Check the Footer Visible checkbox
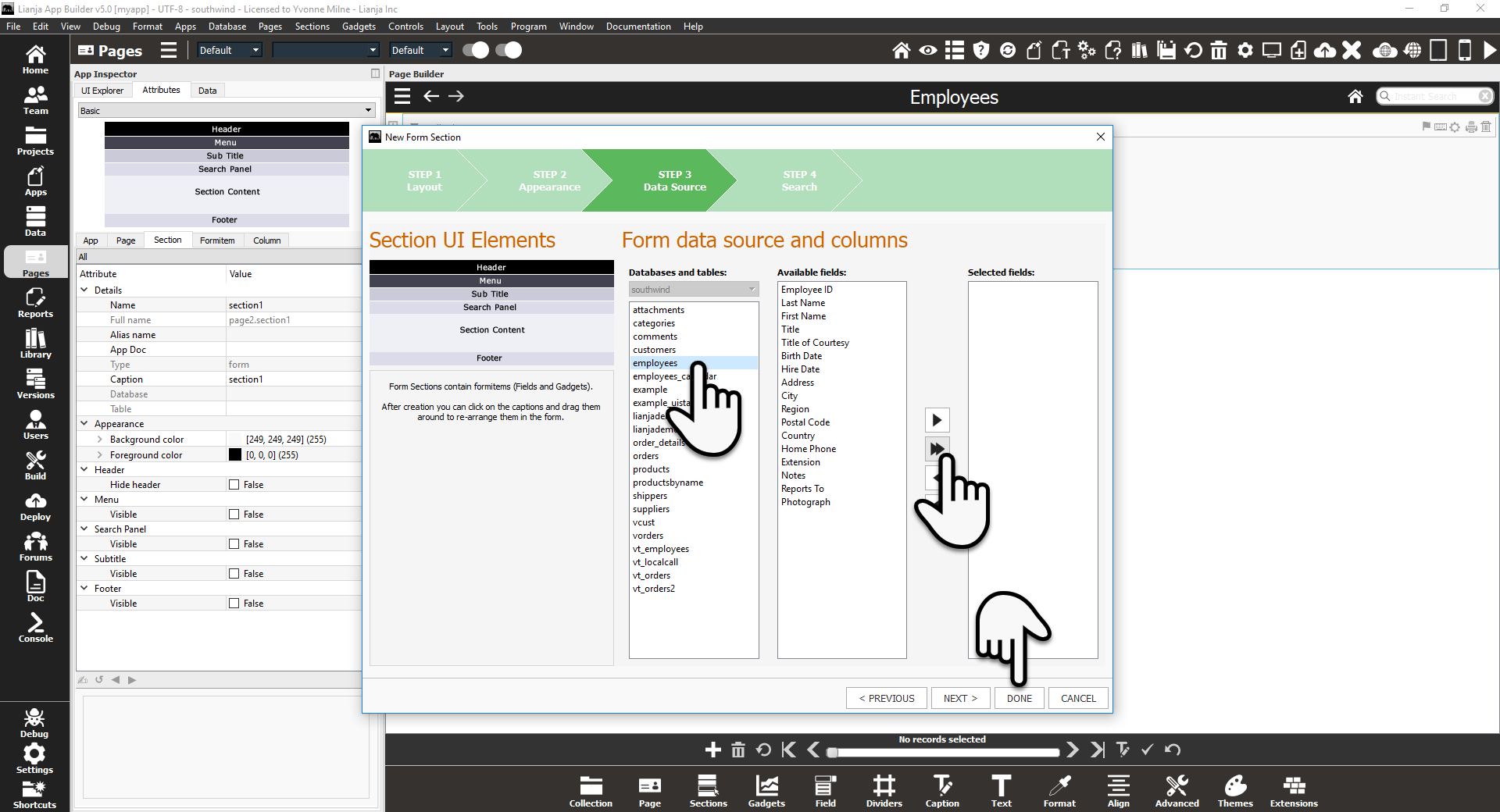Screen dimensions: 1500x812 (234, 604)
